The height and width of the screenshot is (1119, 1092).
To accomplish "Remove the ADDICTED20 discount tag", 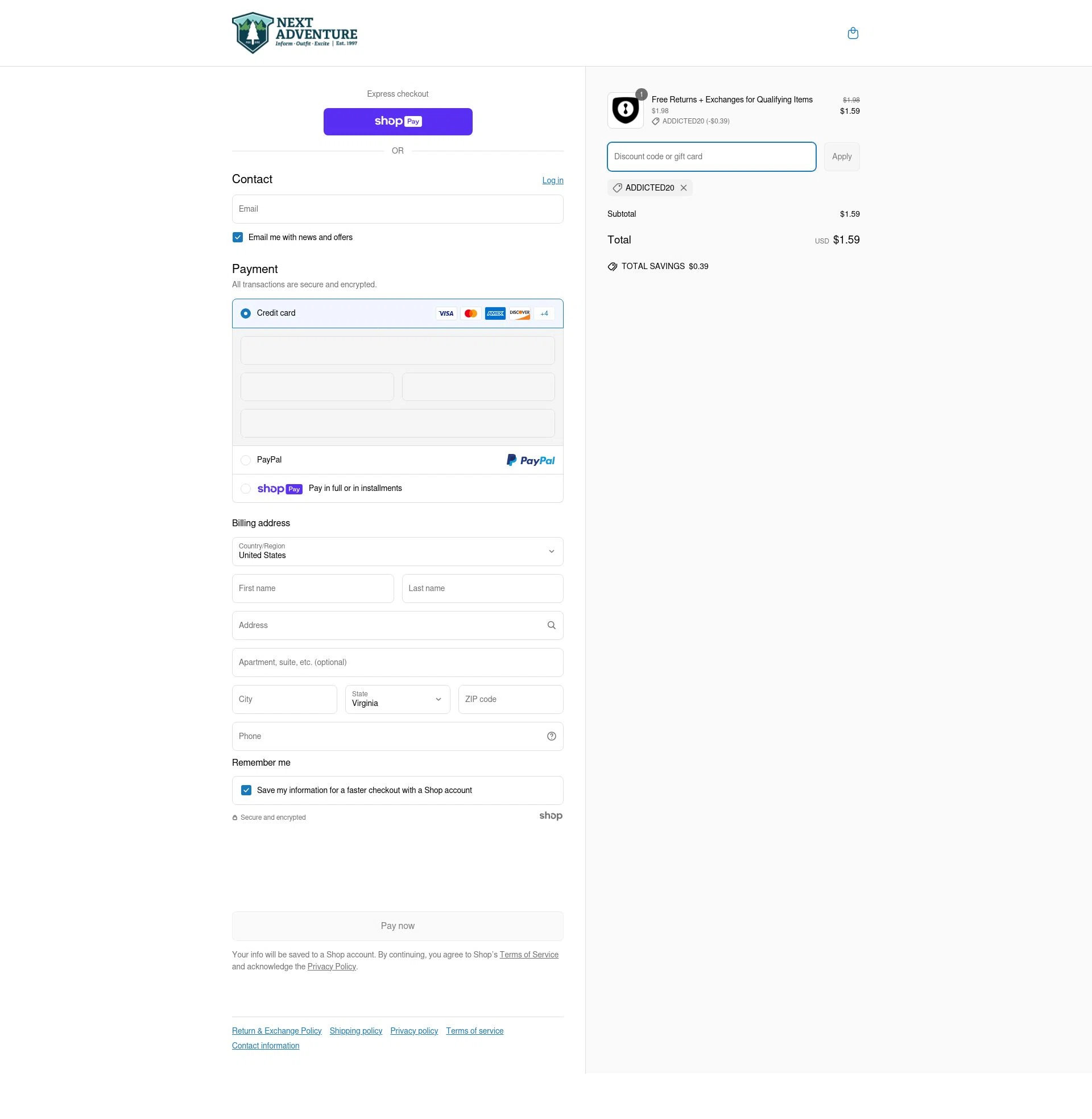I will point(683,188).
